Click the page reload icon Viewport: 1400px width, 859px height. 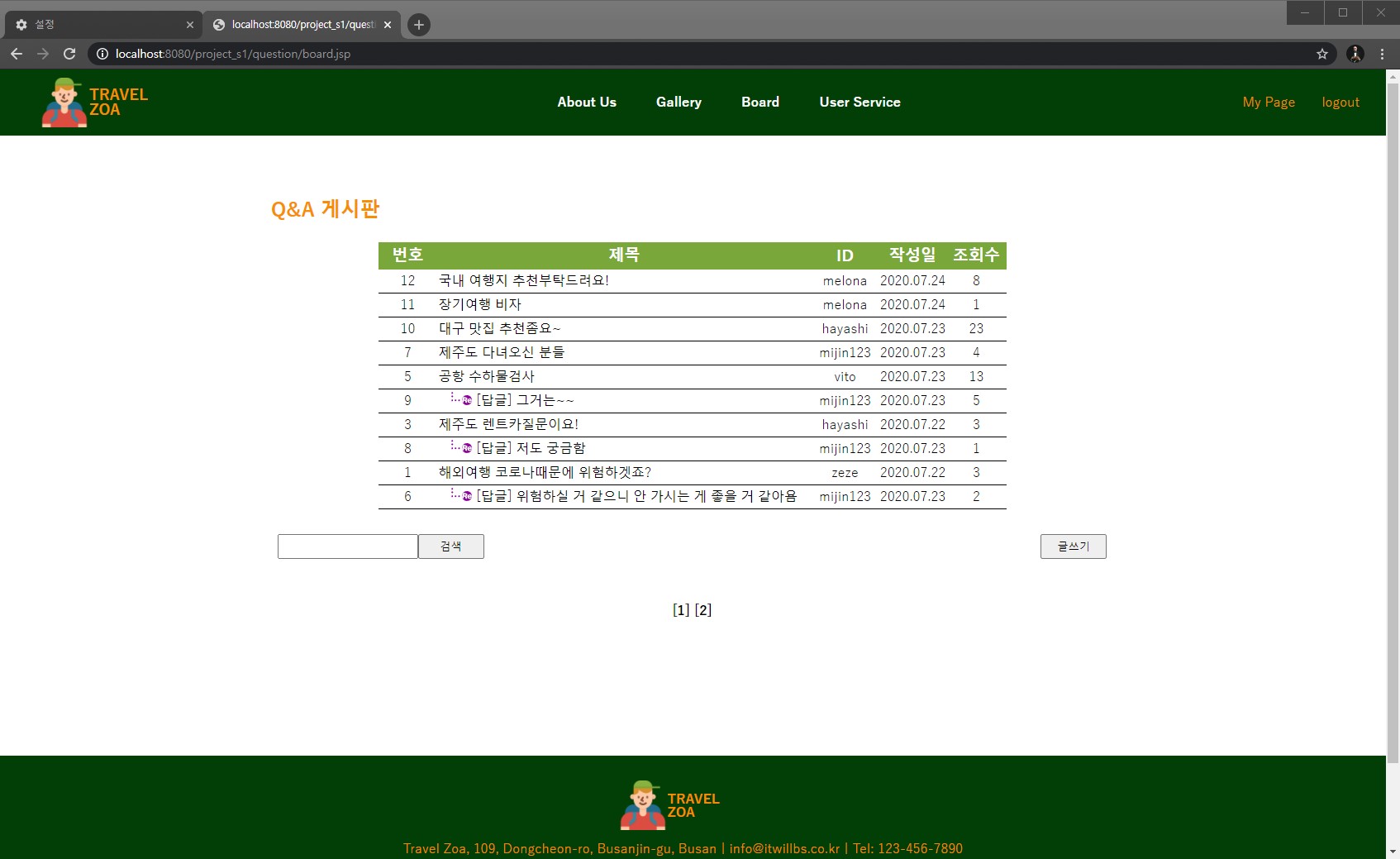click(x=69, y=54)
